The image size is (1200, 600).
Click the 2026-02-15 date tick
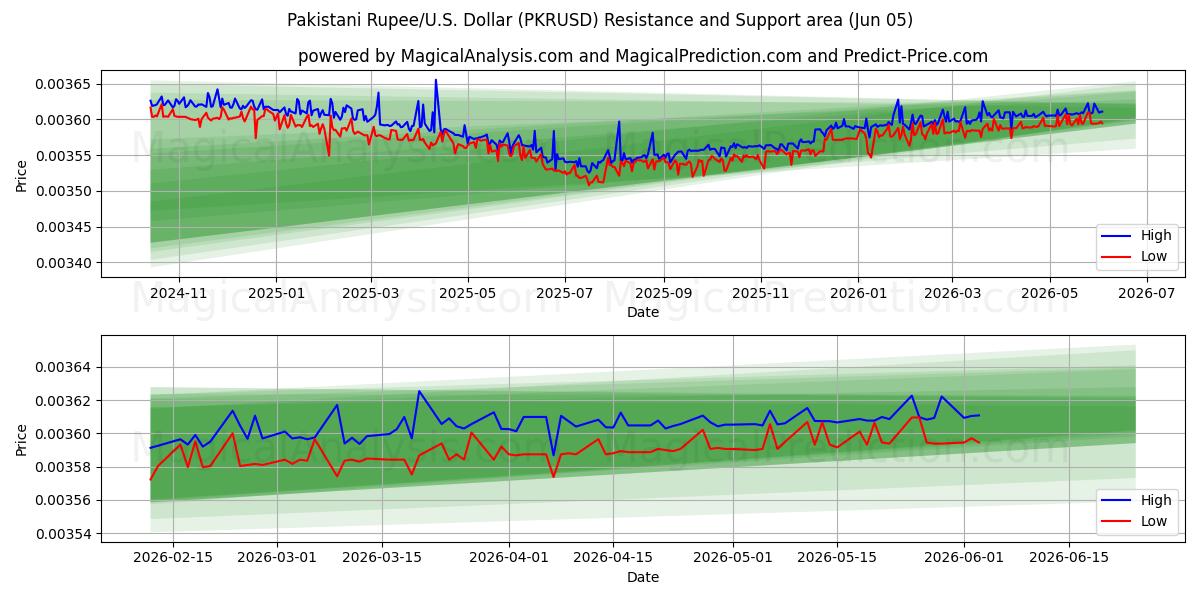pyautogui.click(x=173, y=558)
